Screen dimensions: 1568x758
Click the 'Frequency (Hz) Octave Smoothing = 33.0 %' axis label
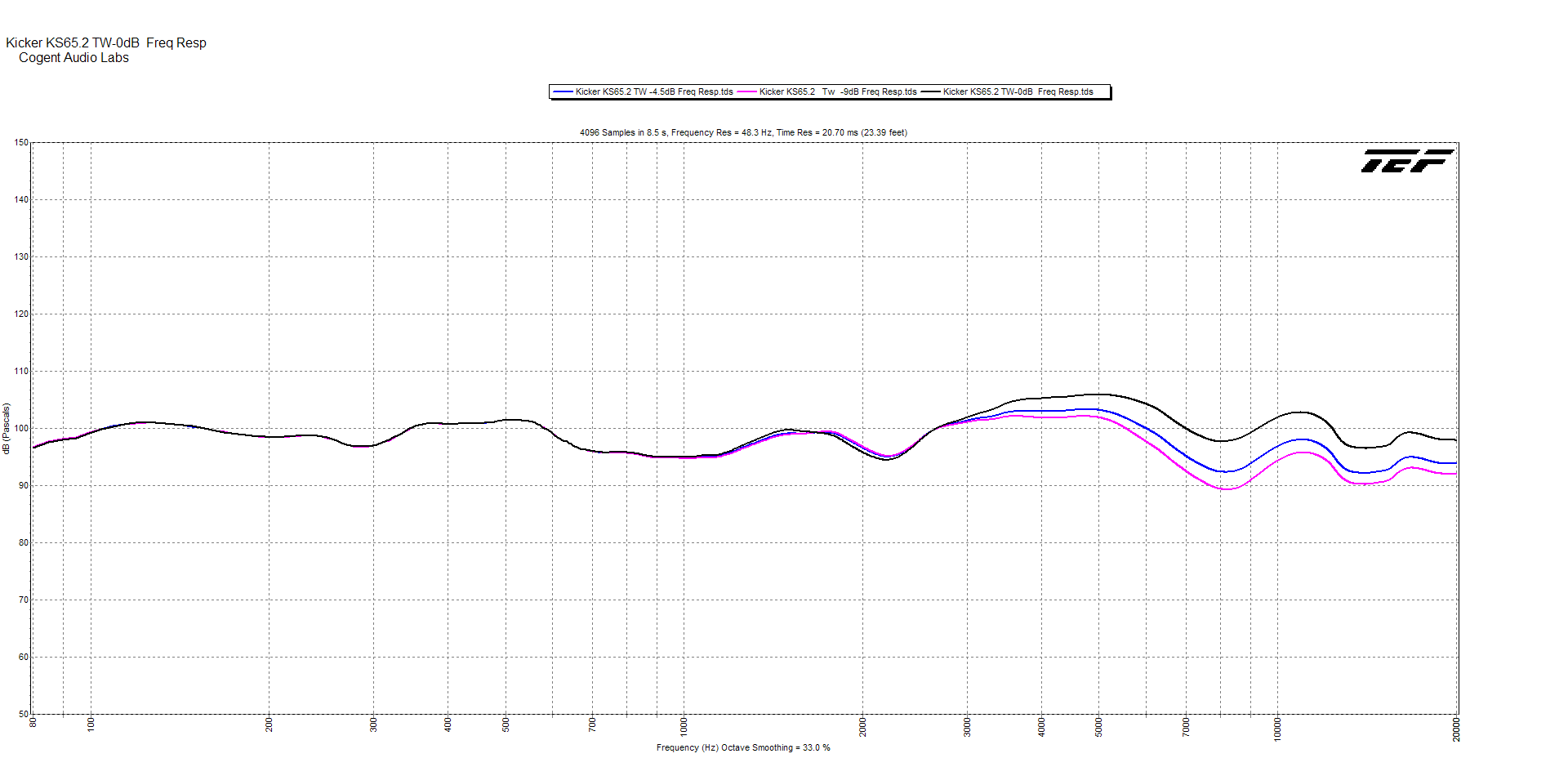click(x=743, y=747)
